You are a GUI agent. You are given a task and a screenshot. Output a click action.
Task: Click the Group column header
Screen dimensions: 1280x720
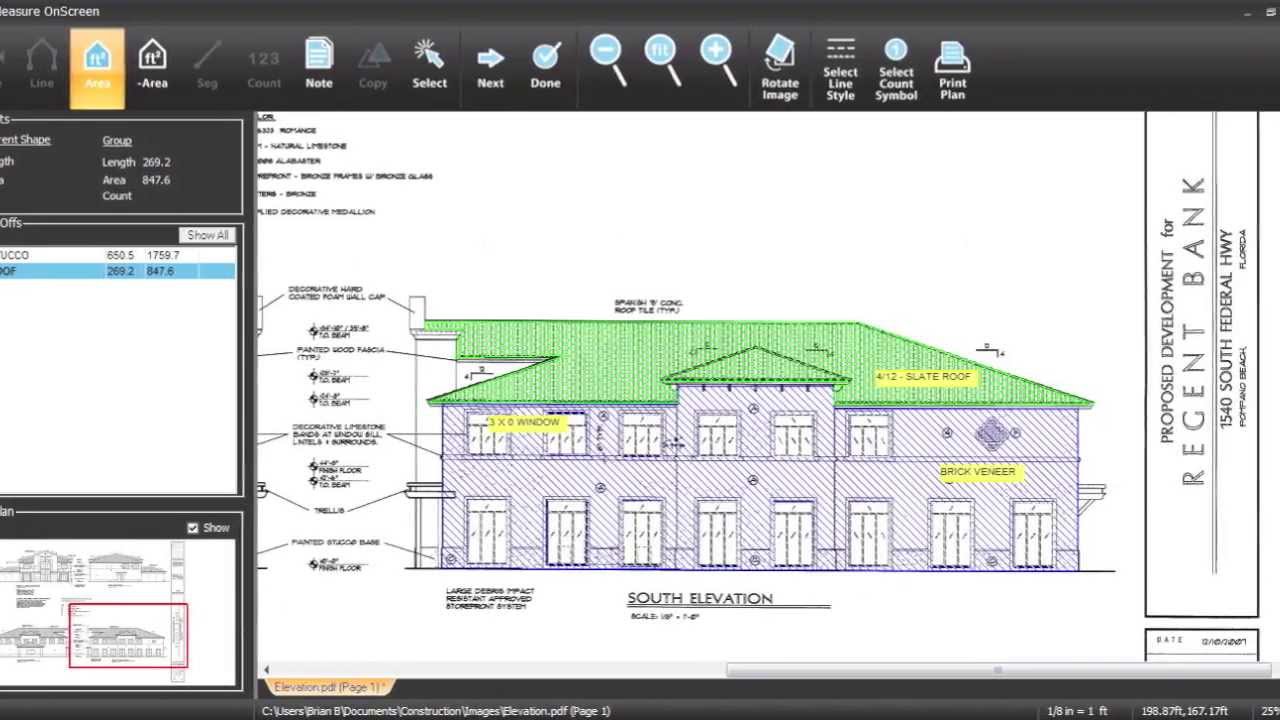[117, 141]
